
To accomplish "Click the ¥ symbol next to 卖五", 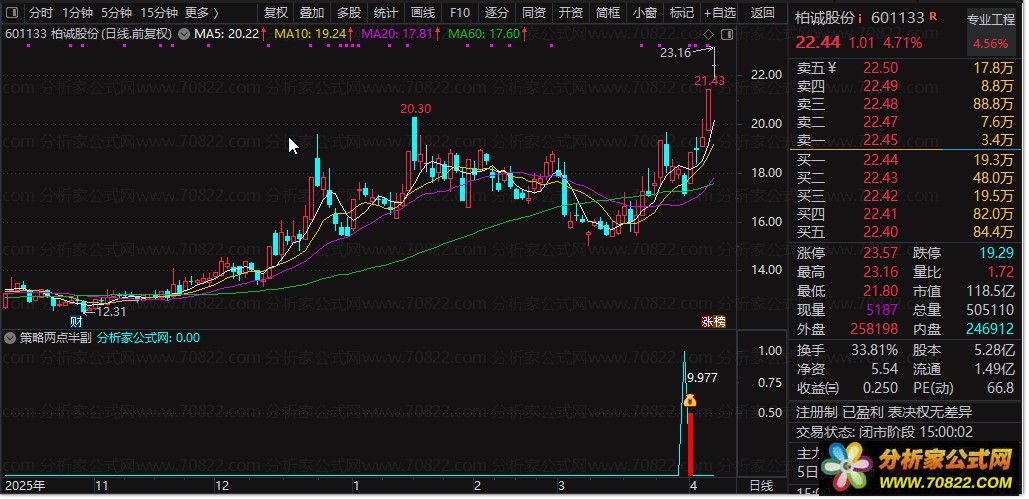I will point(831,66).
